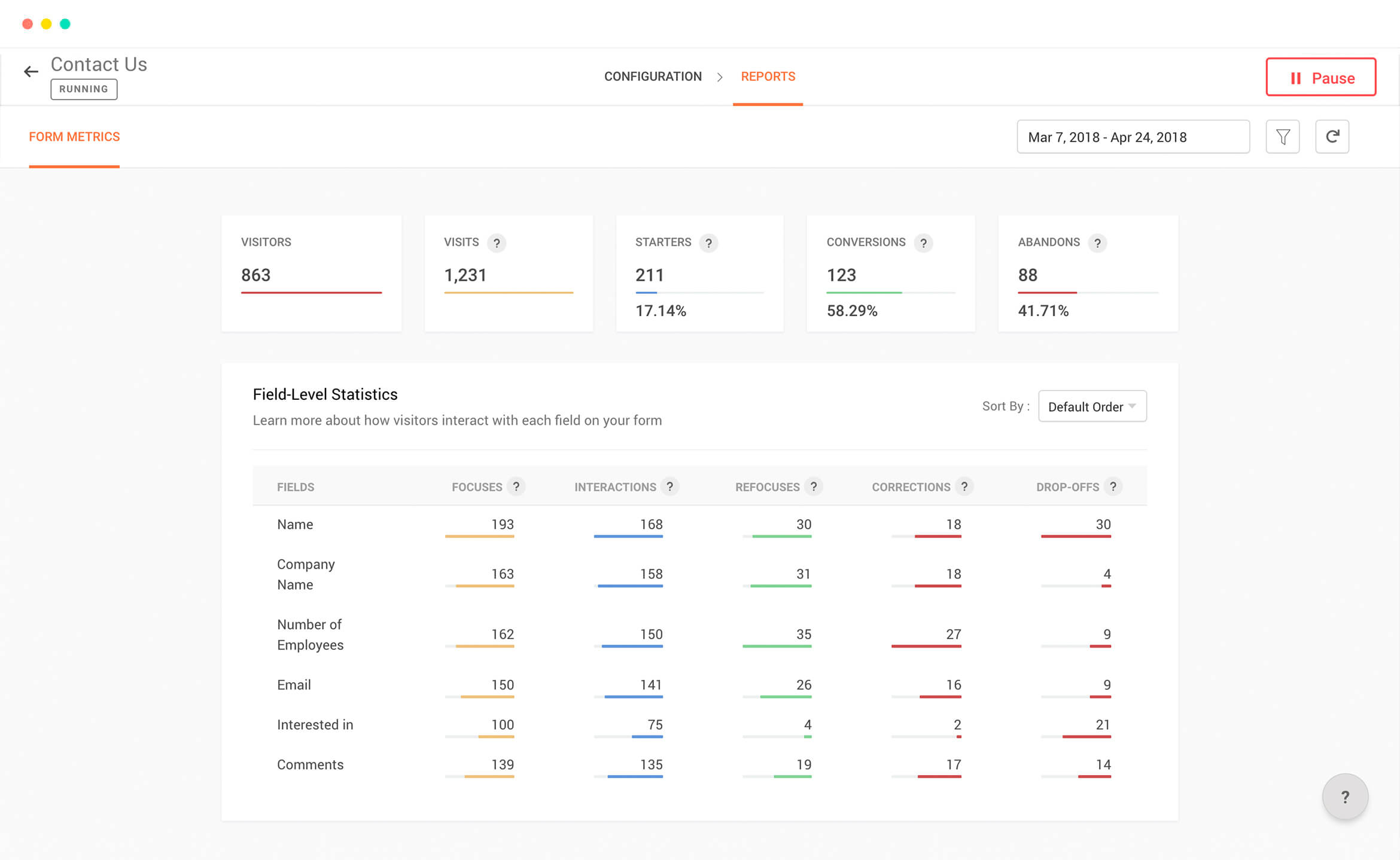Open the Abandons help question mark
The width and height of the screenshot is (1400, 860).
(1097, 243)
